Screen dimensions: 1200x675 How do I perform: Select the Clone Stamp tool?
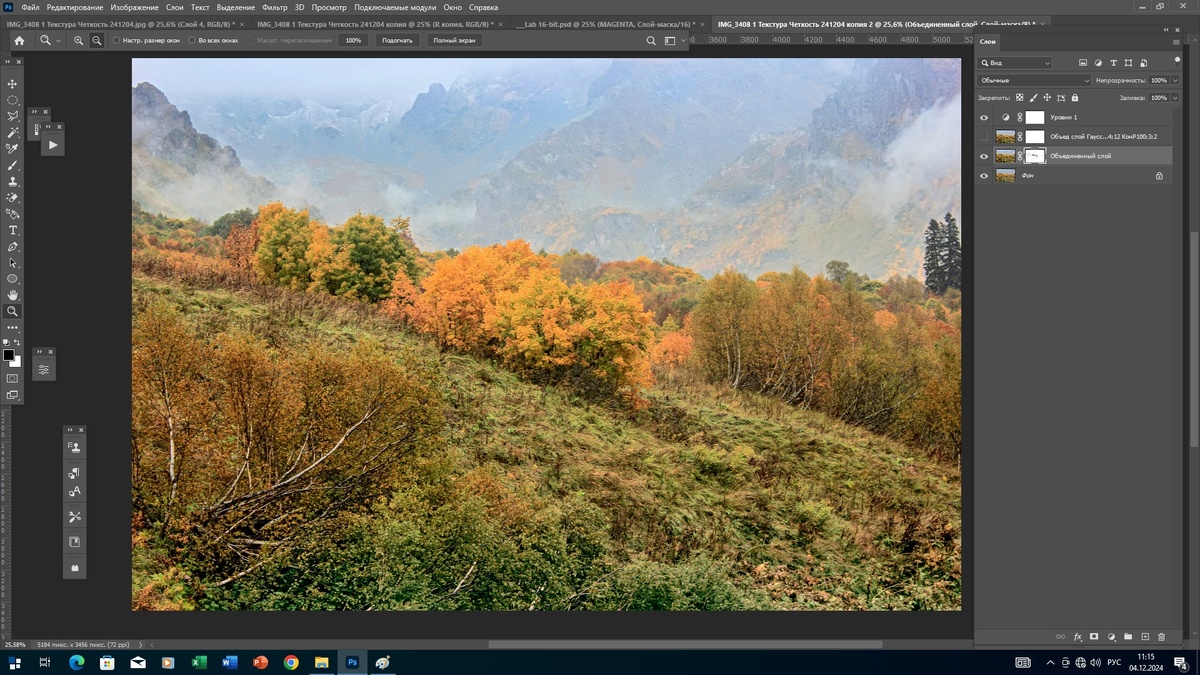pos(13,181)
